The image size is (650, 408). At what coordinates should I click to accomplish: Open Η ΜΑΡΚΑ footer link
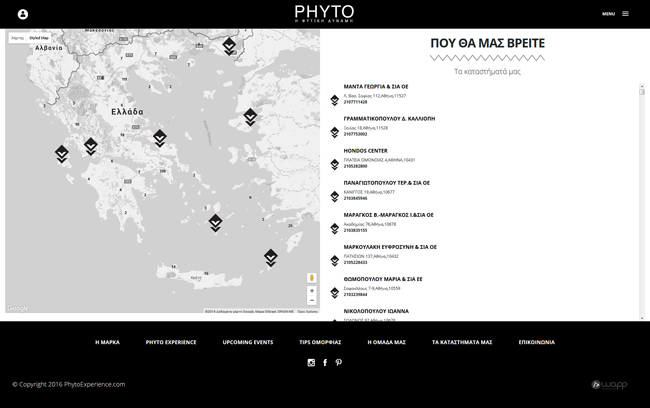click(107, 342)
